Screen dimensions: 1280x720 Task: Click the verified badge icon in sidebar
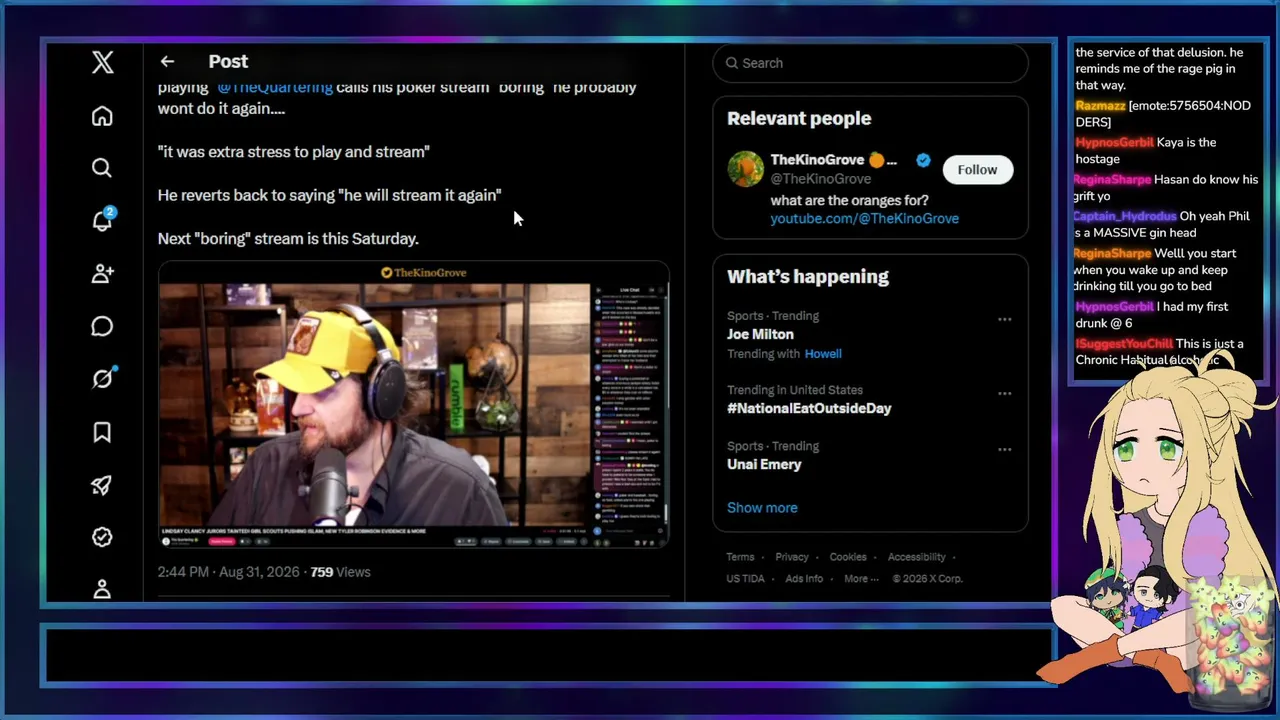pos(102,537)
